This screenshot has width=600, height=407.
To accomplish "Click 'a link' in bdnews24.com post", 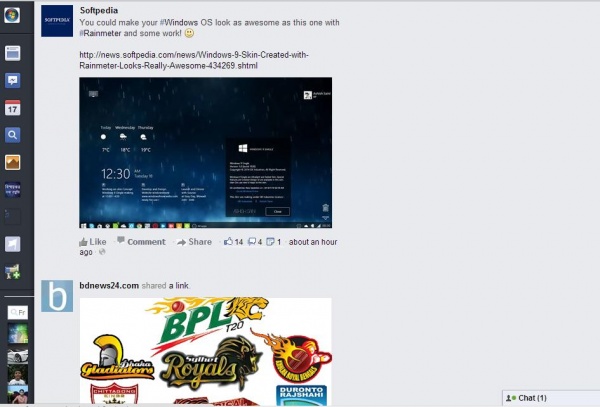I will click(179, 285).
